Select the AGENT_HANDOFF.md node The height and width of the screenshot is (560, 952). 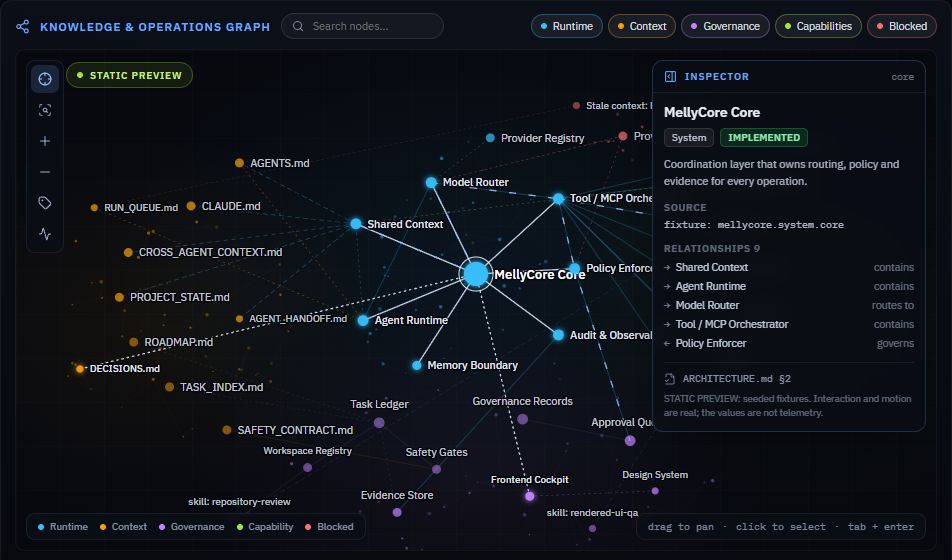point(239,319)
